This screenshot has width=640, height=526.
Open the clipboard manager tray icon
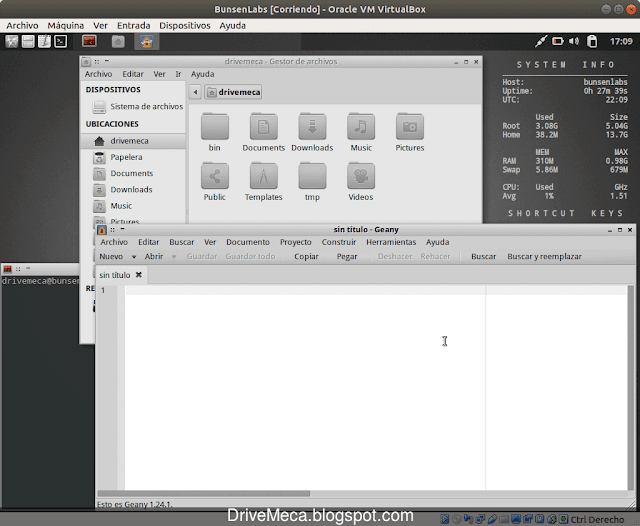coord(592,41)
